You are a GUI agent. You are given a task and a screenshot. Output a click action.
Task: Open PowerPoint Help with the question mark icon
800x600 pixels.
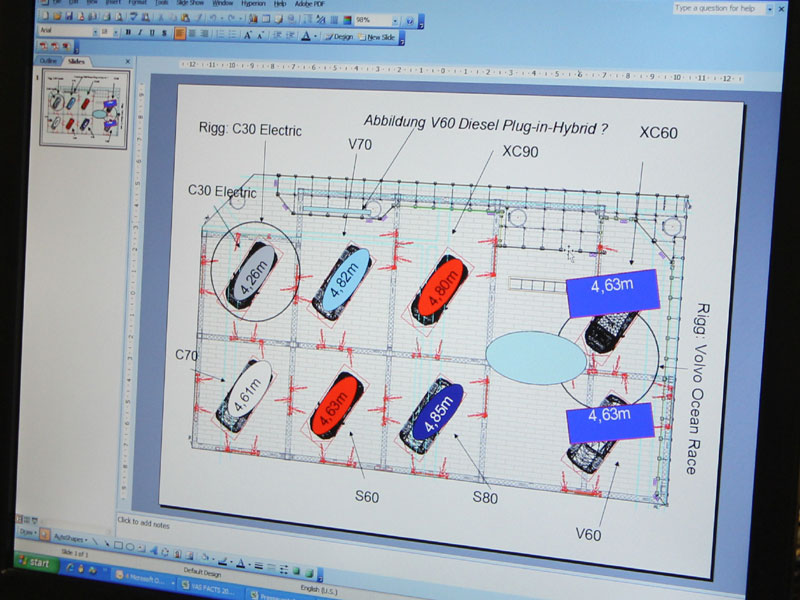coord(410,21)
